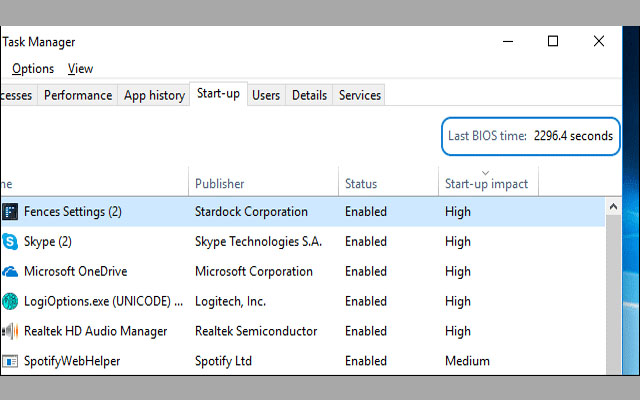Sort by Publisher column header
This screenshot has height=400, width=640.
pyautogui.click(x=220, y=184)
